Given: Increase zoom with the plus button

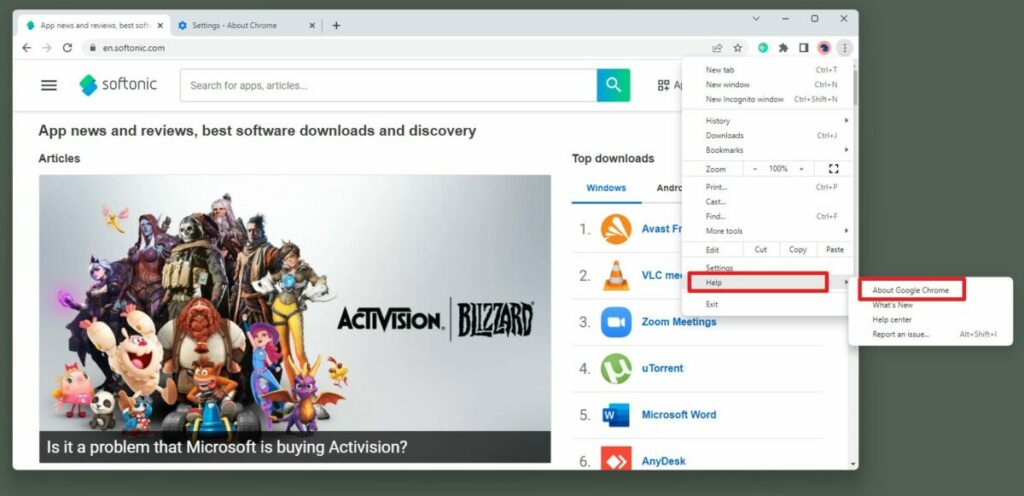Looking at the screenshot, I should pyautogui.click(x=801, y=168).
